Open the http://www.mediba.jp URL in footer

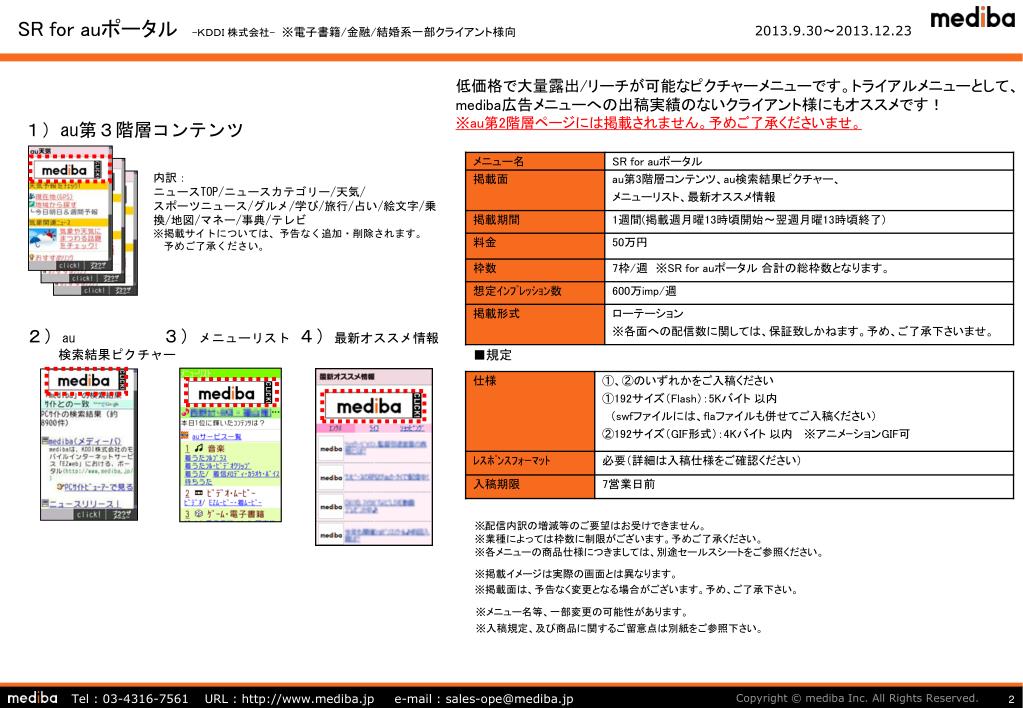tap(308, 698)
